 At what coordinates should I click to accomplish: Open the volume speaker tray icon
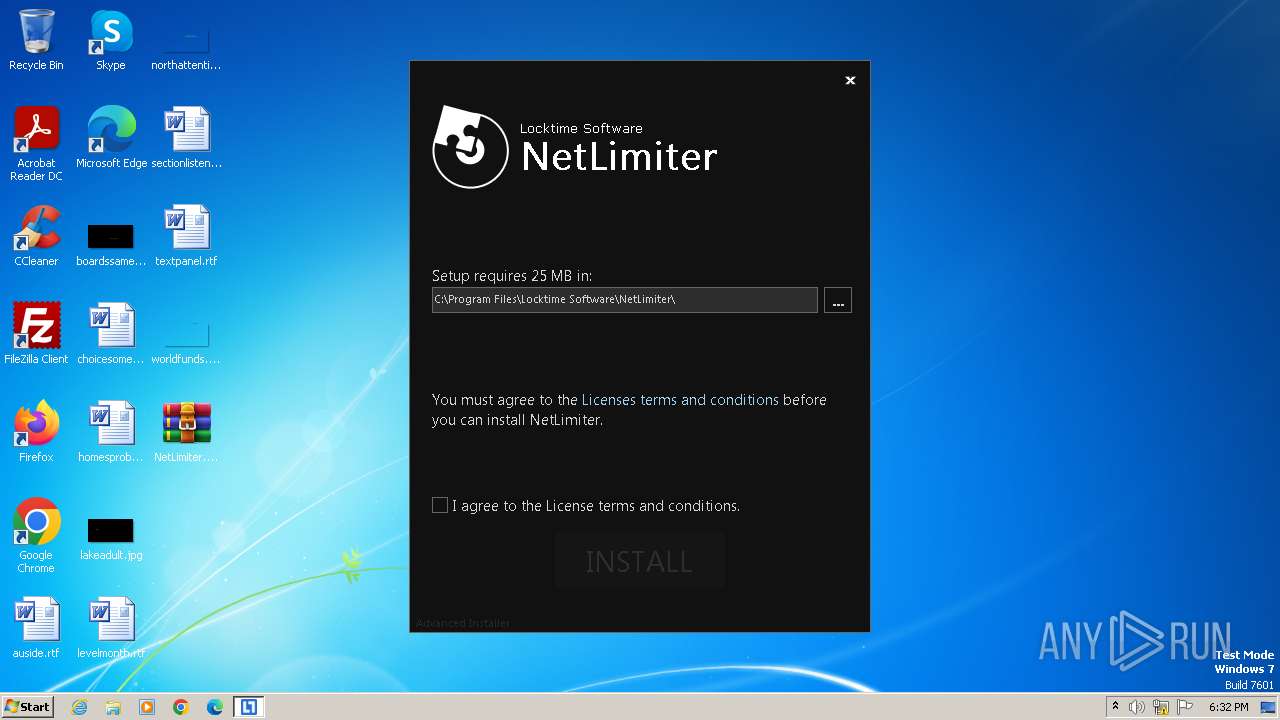(x=1137, y=707)
